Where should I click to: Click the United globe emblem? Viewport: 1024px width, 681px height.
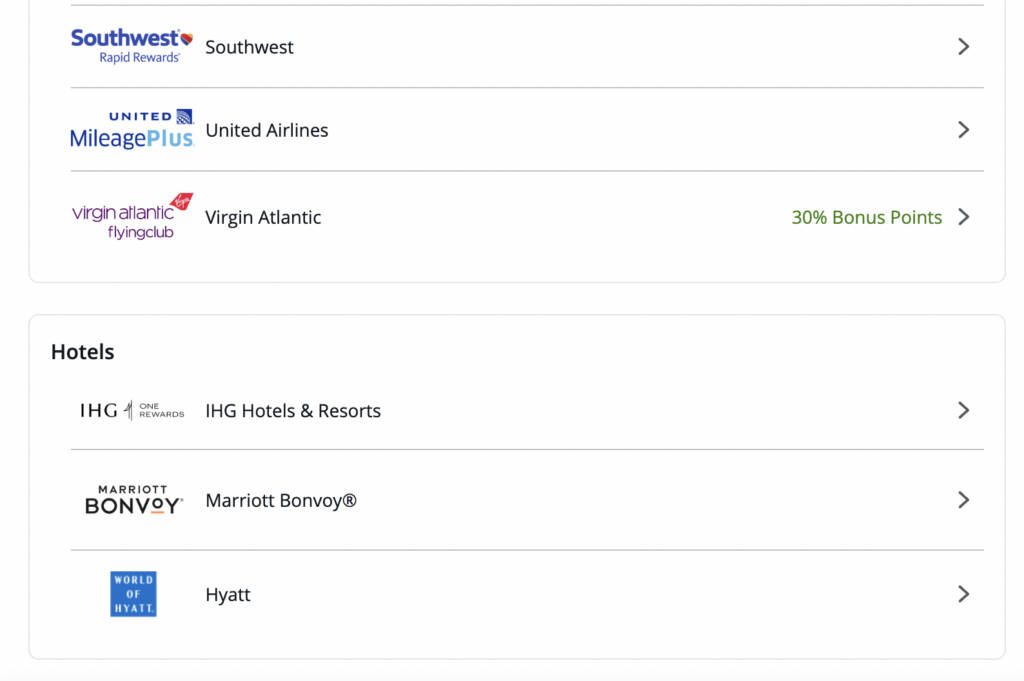click(x=186, y=118)
